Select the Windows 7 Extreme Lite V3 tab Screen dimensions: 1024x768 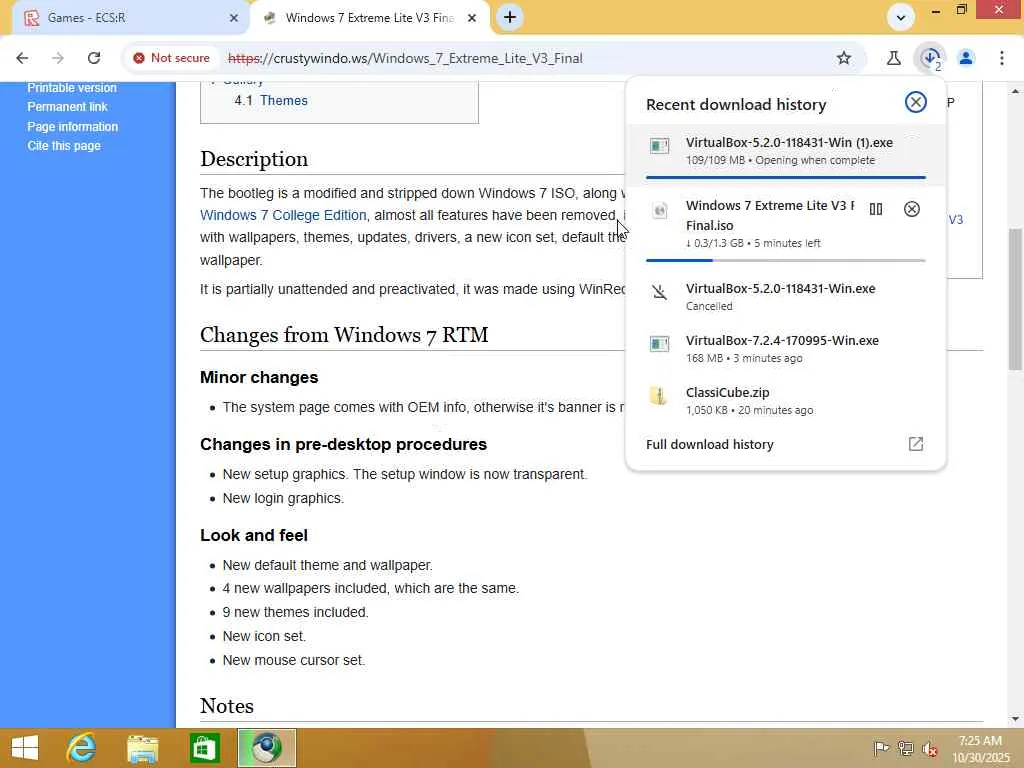tap(370, 18)
